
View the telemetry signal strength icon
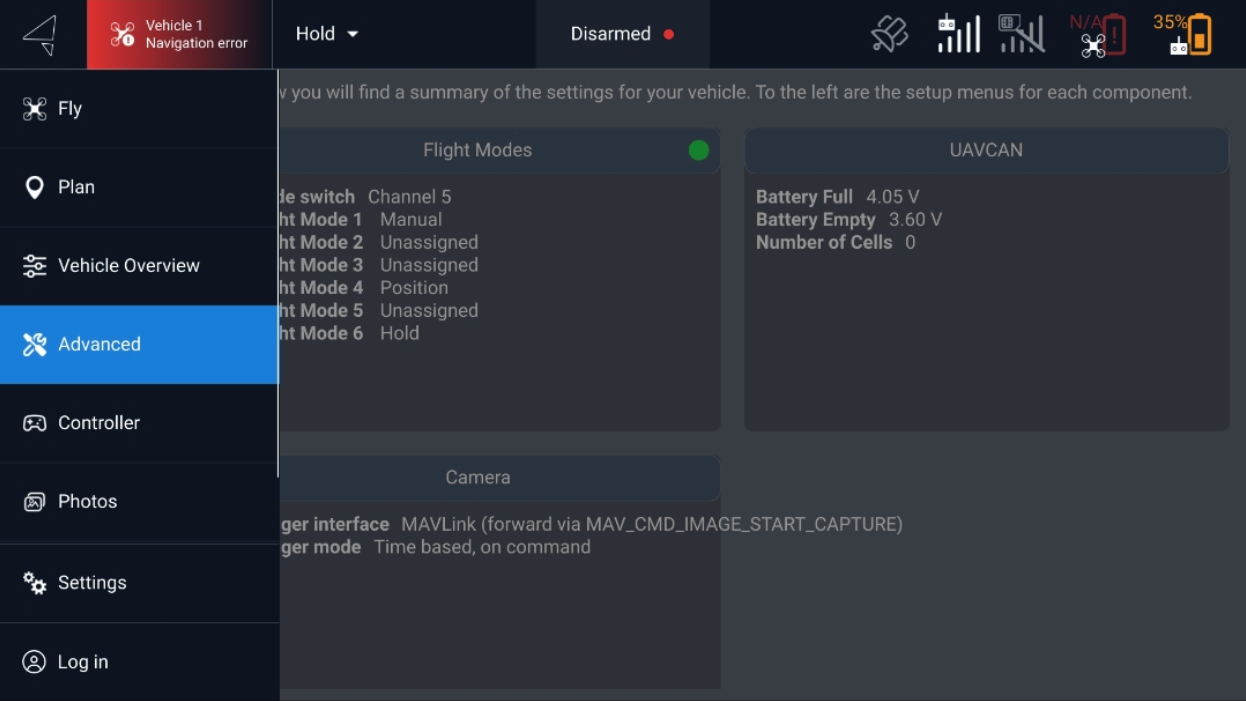[x=1021, y=34]
